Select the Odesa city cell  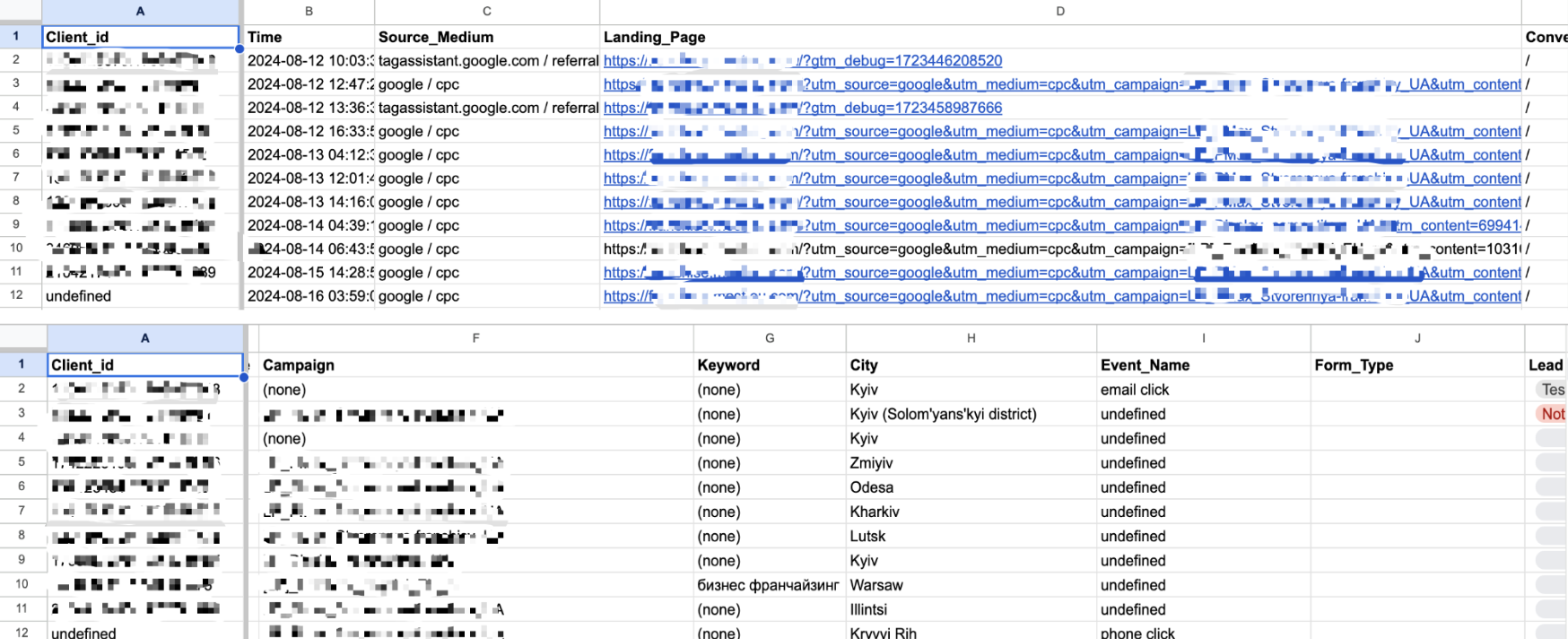[x=971, y=486]
